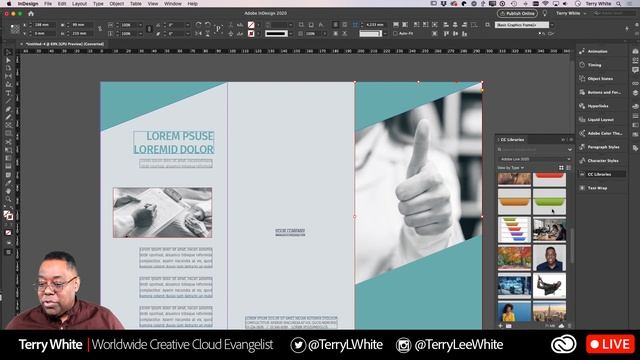Select the Untitled-4 document tab
Viewport: 640px width, 360px height.
pos(64,44)
